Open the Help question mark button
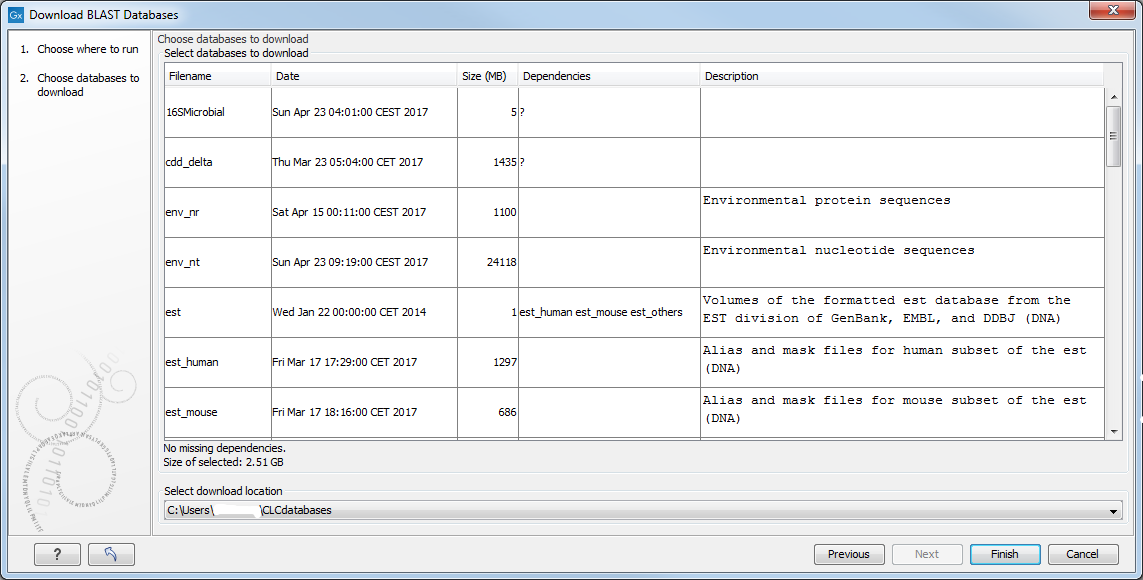1143x580 pixels. click(x=57, y=554)
